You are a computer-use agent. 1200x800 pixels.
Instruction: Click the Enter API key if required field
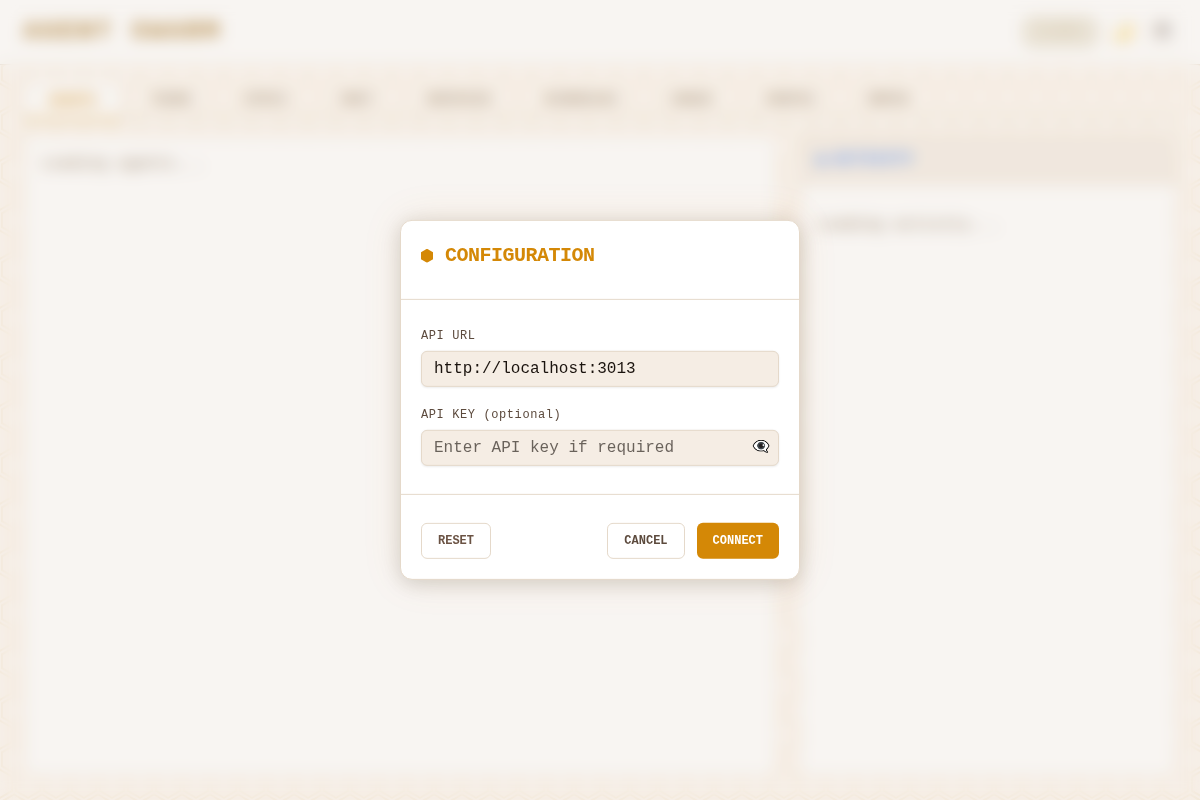[590, 447]
